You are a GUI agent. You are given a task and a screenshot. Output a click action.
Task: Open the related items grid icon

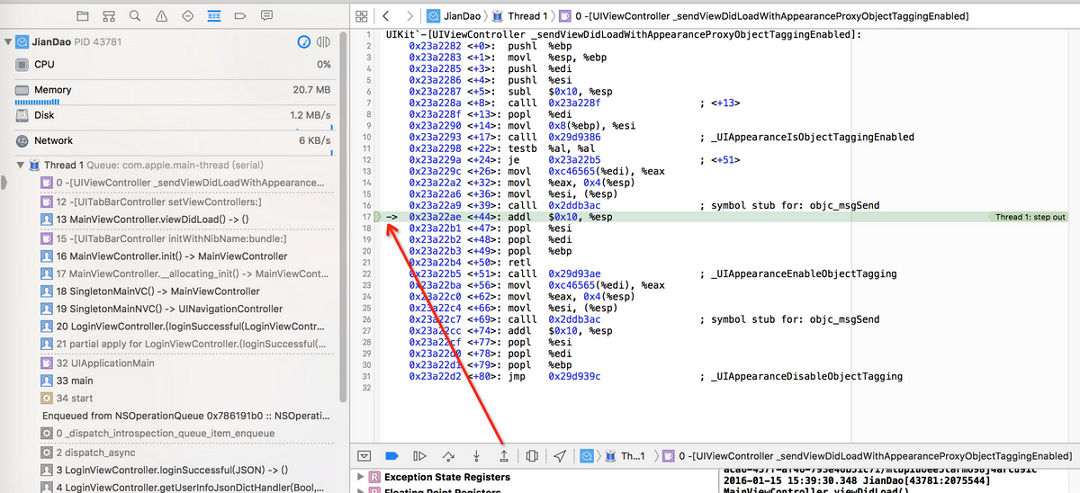[x=363, y=15]
